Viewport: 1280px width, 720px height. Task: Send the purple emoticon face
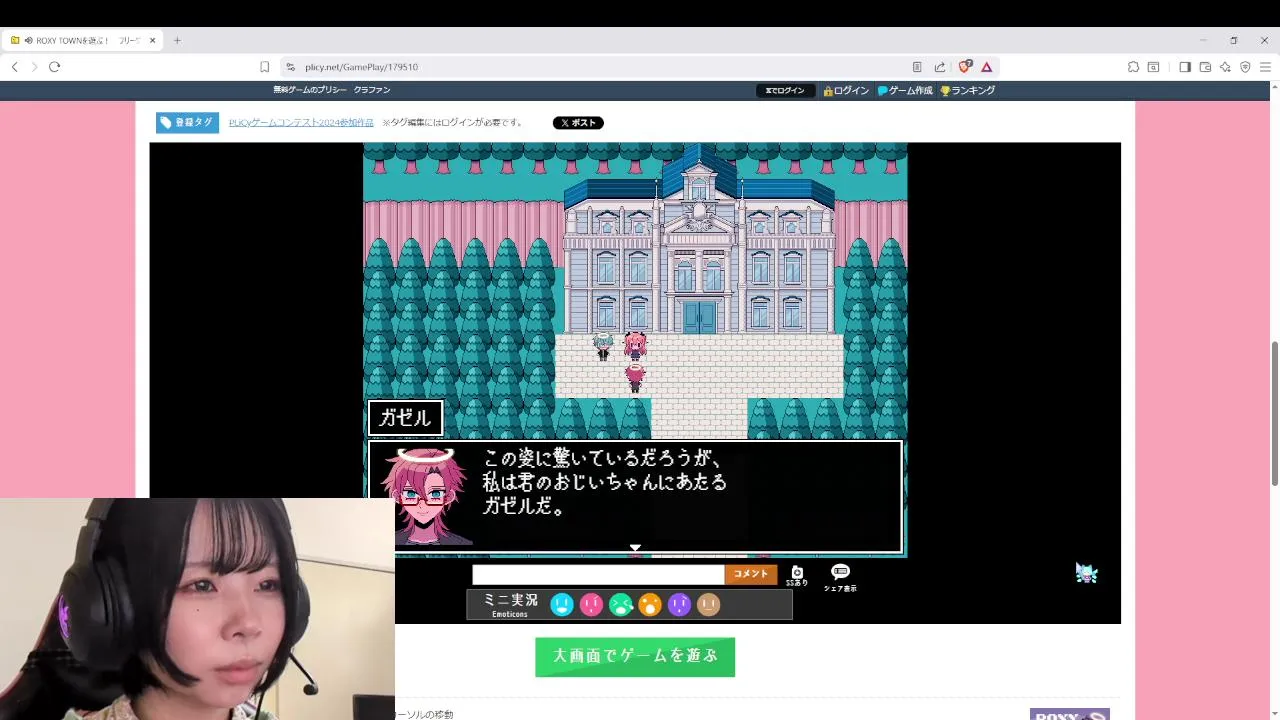pyautogui.click(x=679, y=604)
